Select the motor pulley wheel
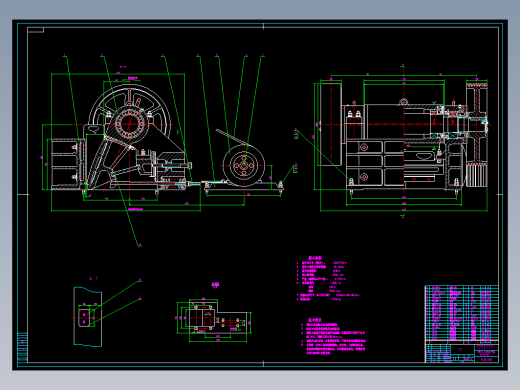 pyautogui.click(x=244, y=165)
